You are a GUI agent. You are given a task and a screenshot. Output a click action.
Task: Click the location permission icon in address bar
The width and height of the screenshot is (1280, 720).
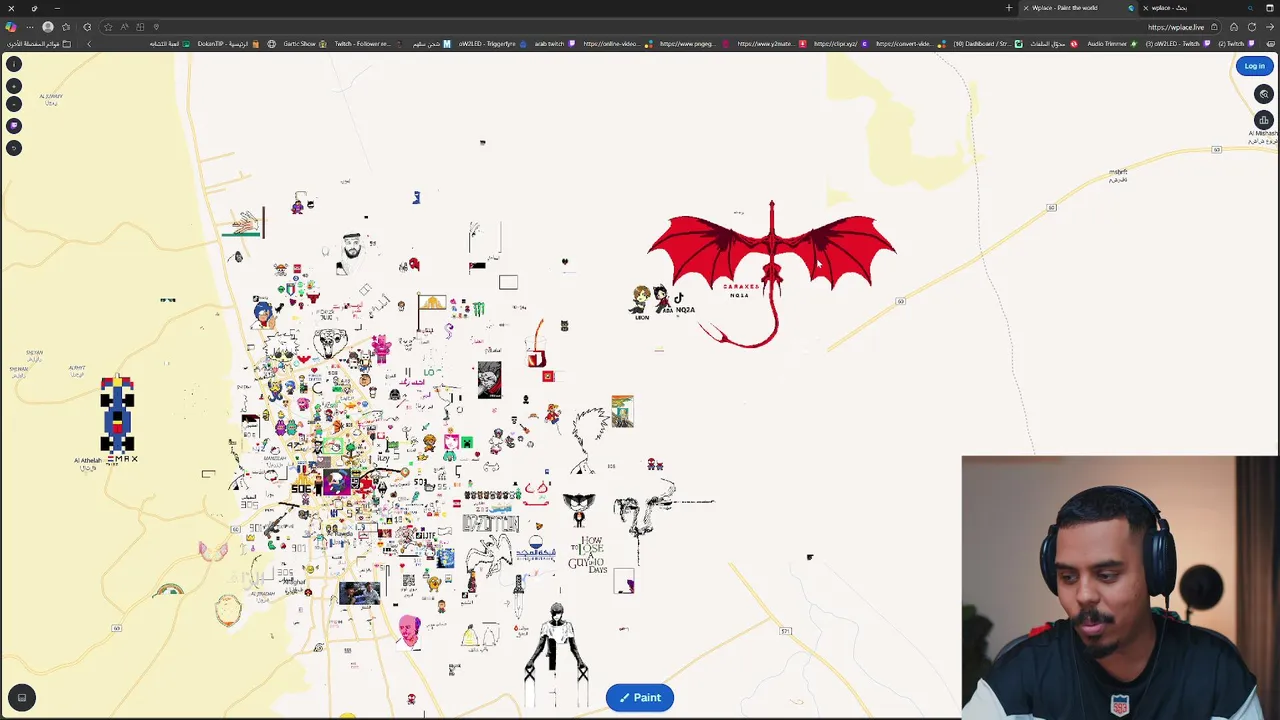point(156,27)
